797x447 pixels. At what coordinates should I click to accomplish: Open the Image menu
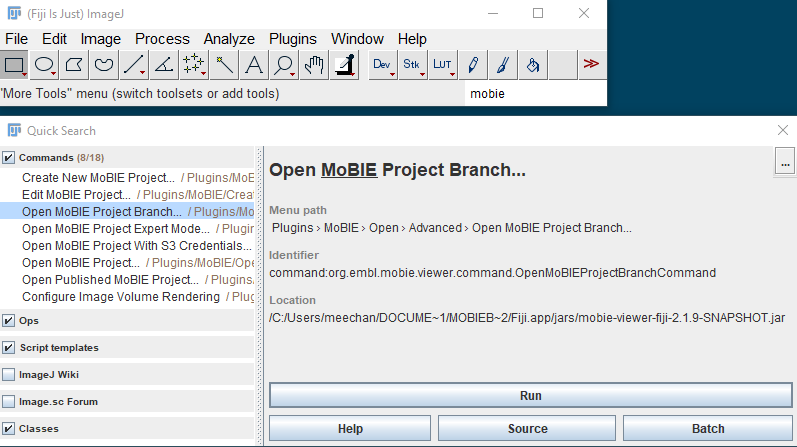[101, 39]
